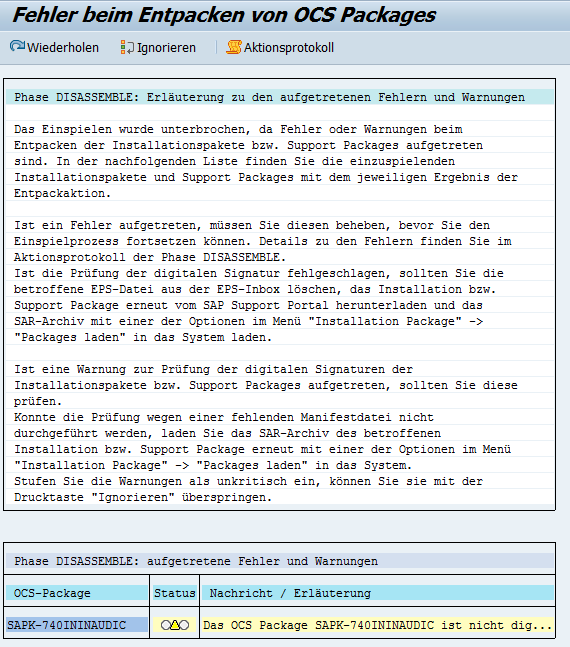Click the line starting 'SAR-Archiv mit einer der Optionen'
570x647 pixels.
tap(248, 321)
